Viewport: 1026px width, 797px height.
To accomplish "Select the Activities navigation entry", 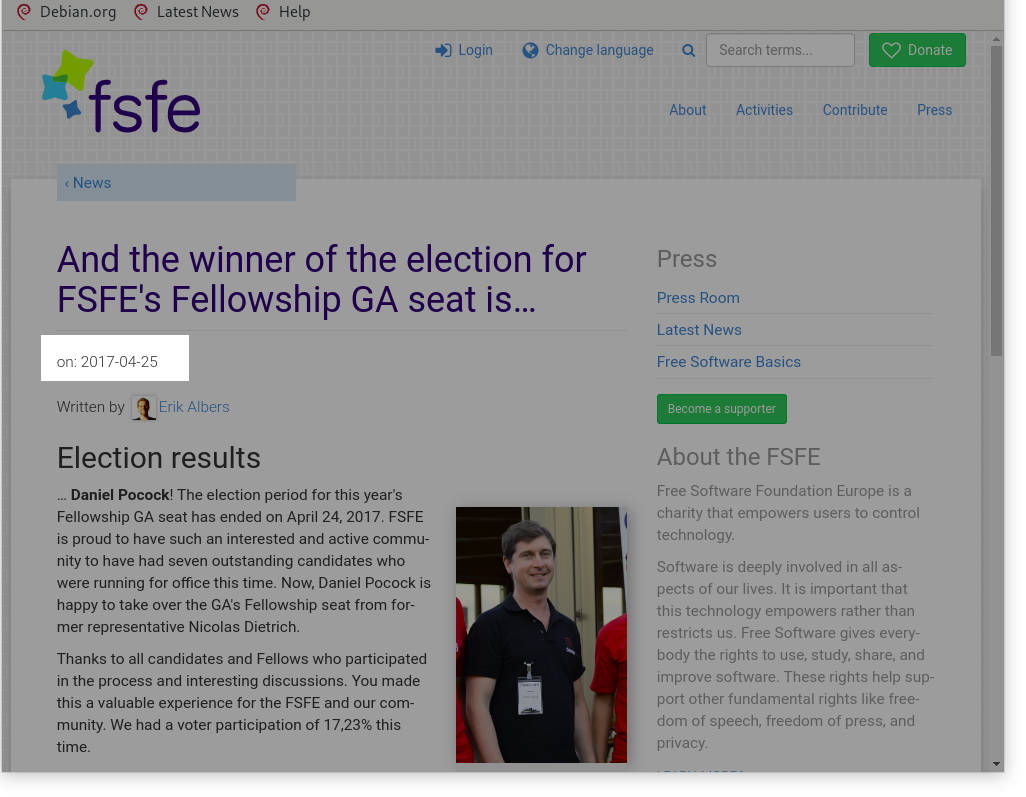I will click(x=764, y=110).
